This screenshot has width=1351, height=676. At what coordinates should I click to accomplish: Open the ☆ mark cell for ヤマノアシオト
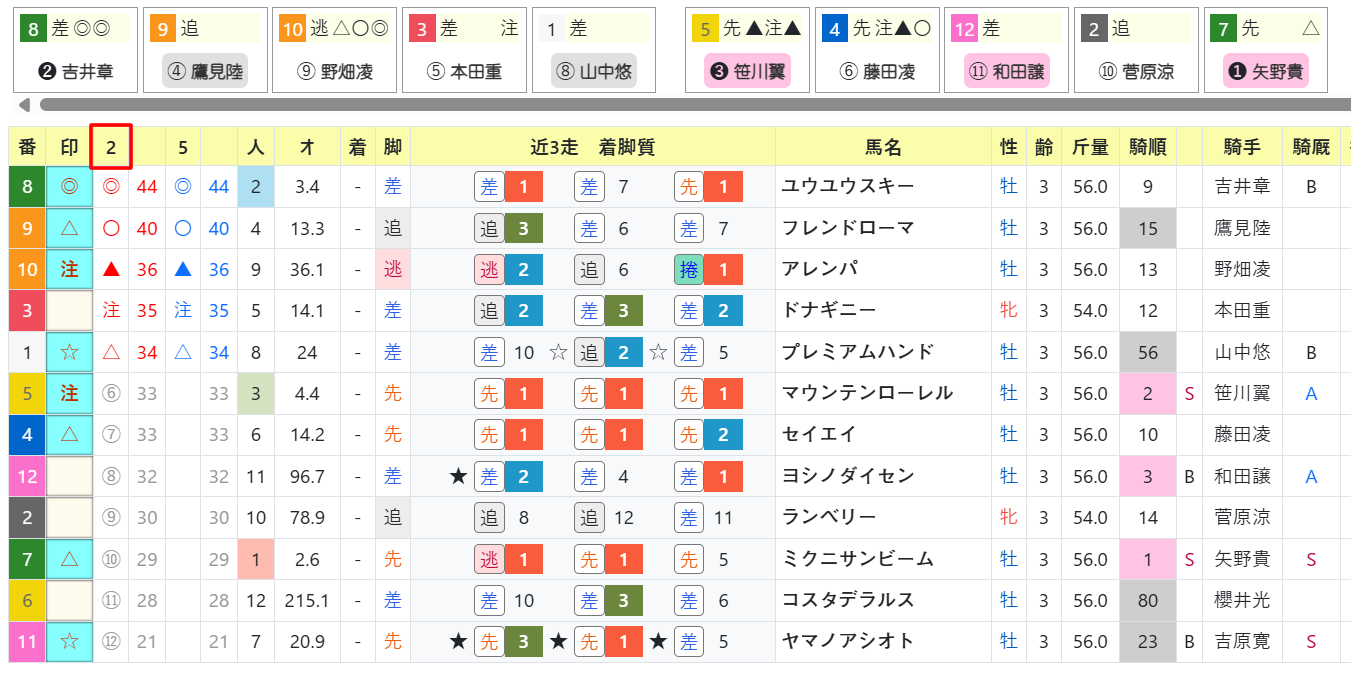(70, 641)
